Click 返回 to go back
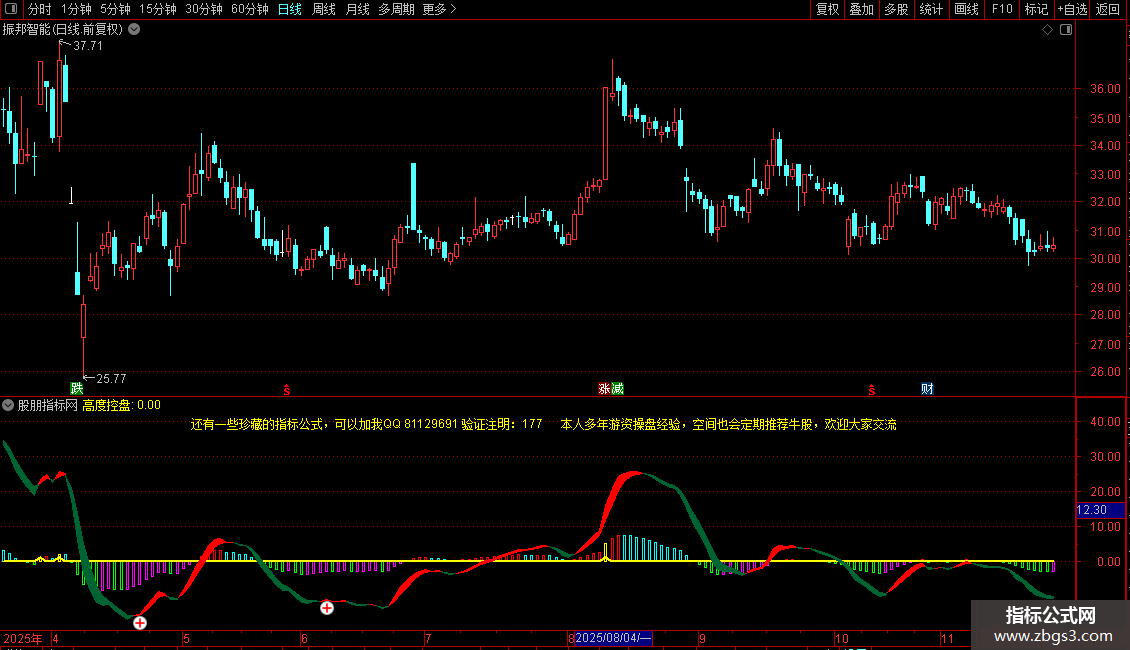The height and width of the screenshot is (650, 1130). click(1108, 9)
